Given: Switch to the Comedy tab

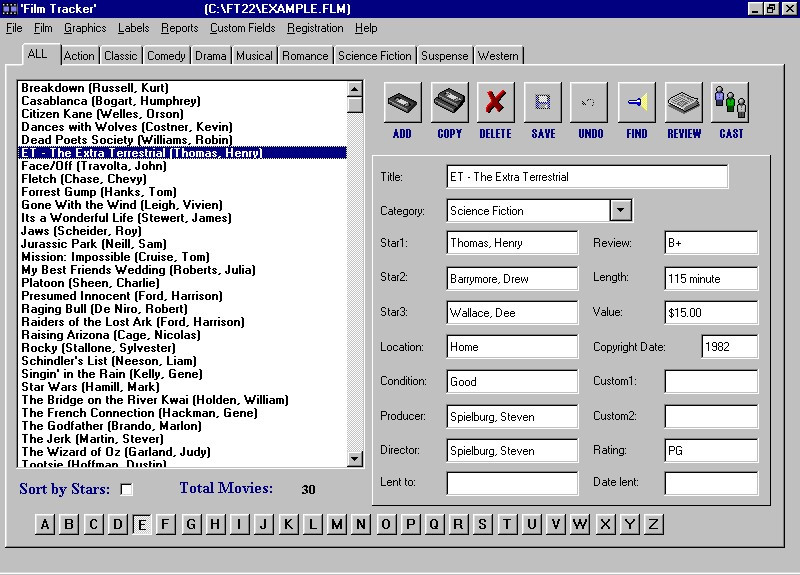Looking at the screenshot, I should [166, 56].
